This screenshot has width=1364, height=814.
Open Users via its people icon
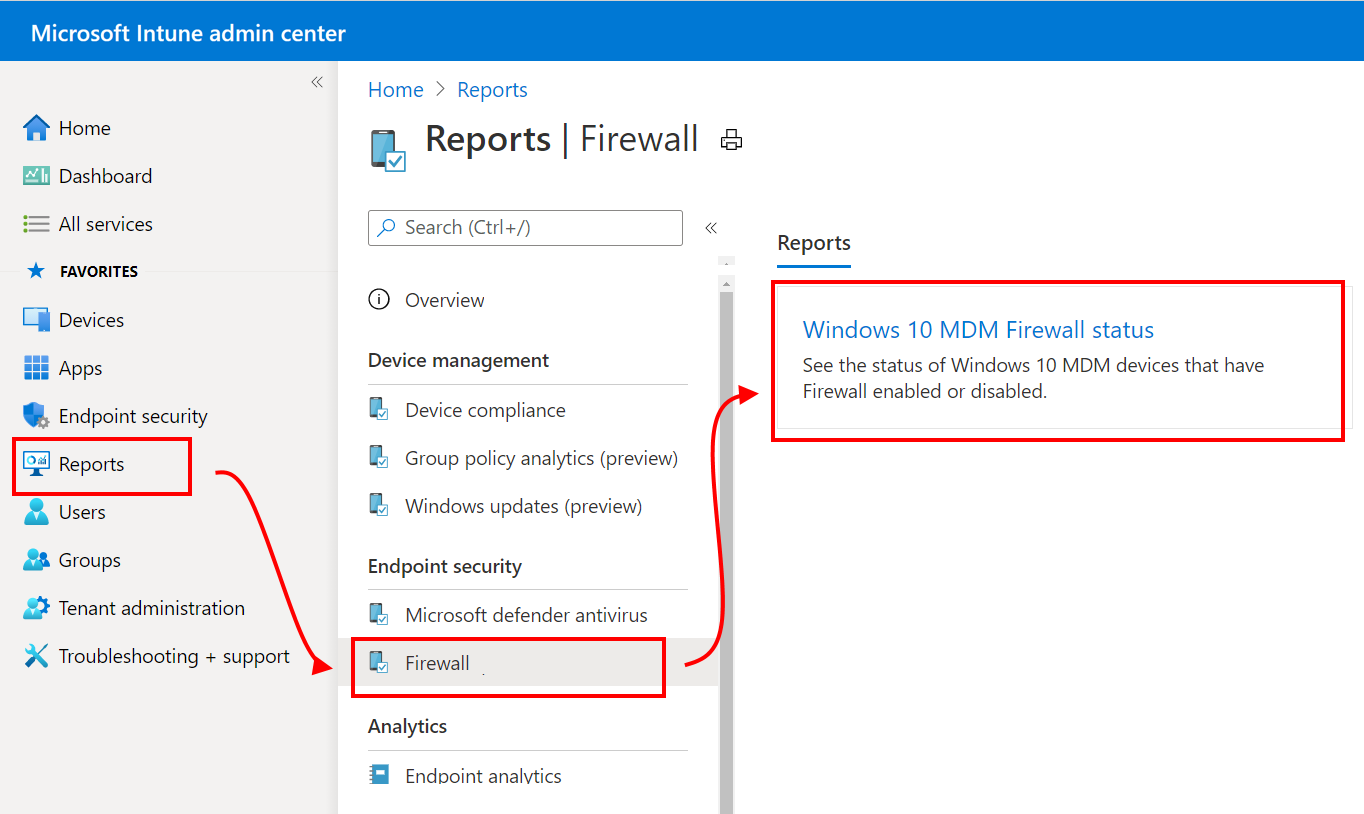coord(36,511)
